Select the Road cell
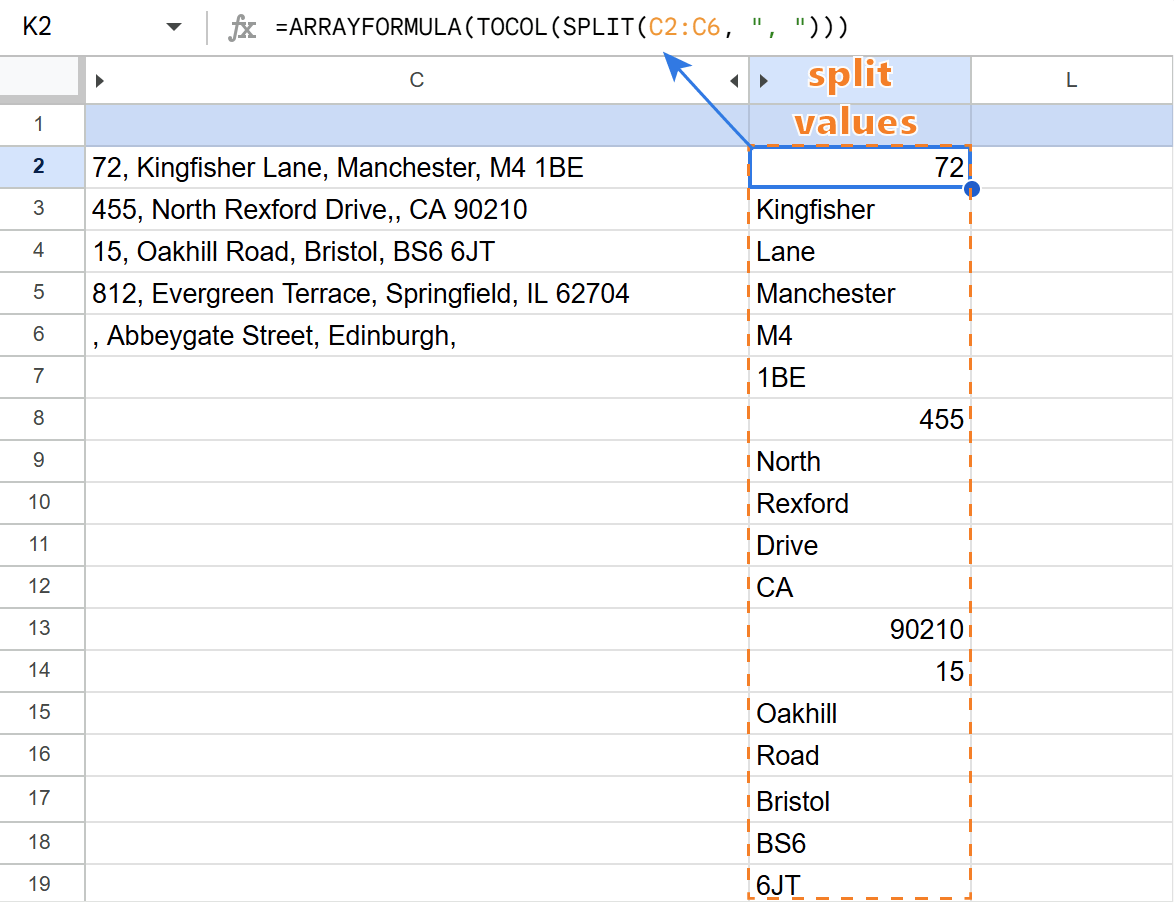Viewport: 1174px width, 902px height. point(860,755)
